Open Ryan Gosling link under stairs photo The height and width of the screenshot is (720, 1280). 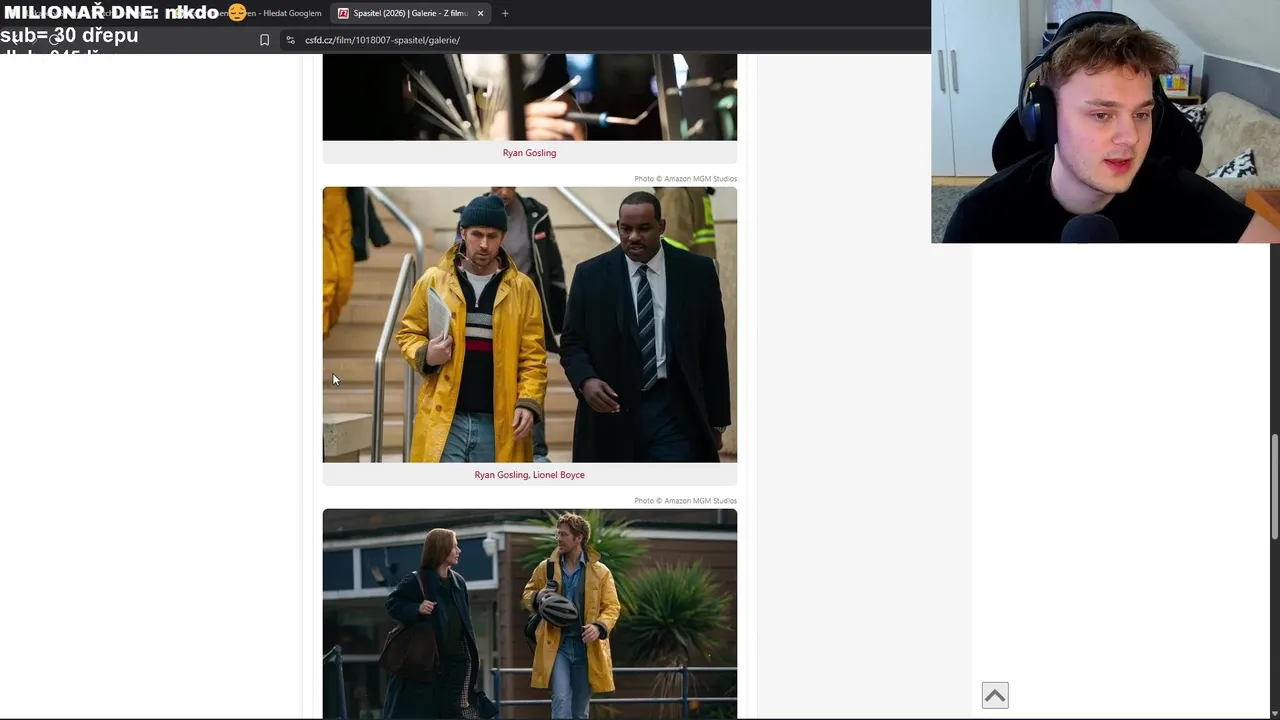(501, 475)
